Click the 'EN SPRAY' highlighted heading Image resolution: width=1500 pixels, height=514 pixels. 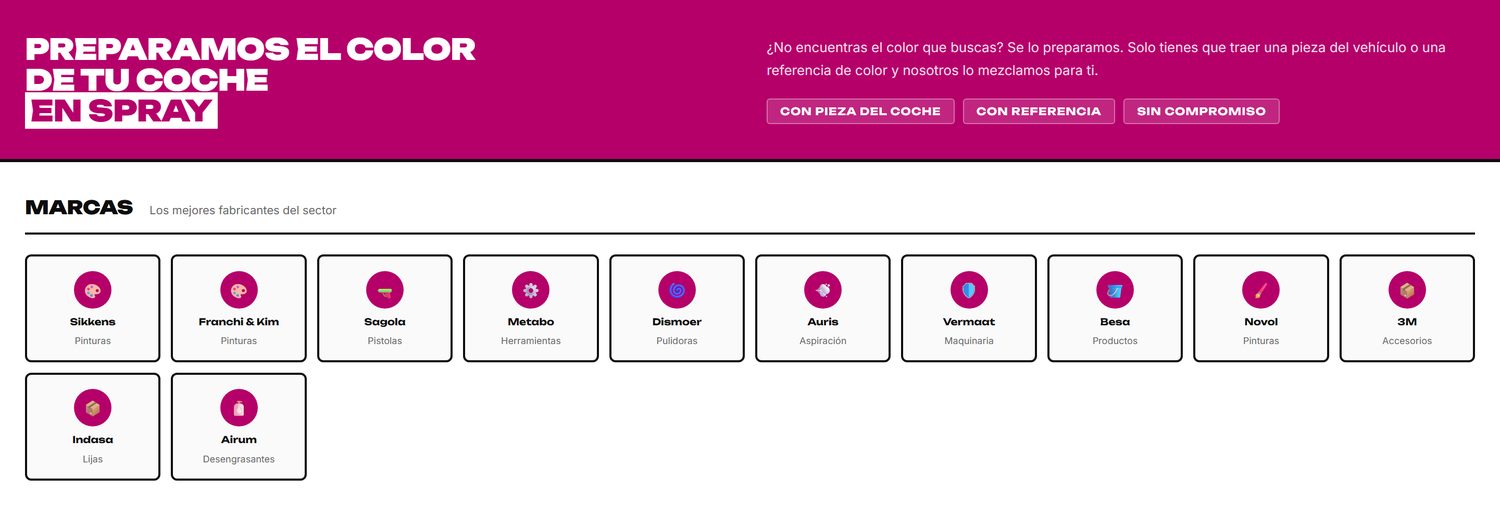pyautogui.click(x=121, y=111)
